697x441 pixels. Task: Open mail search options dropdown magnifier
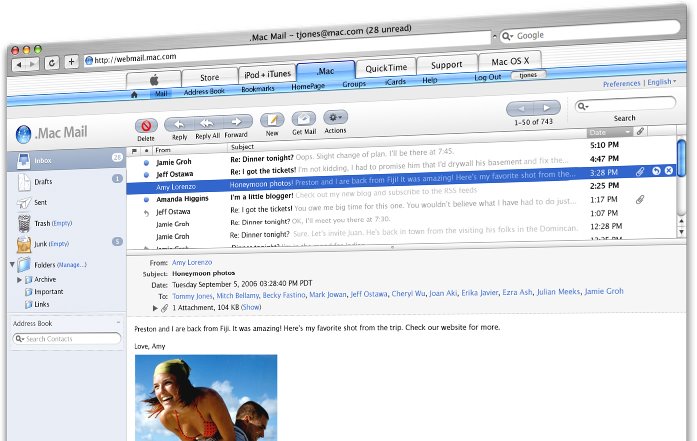[x=582, y=106]
